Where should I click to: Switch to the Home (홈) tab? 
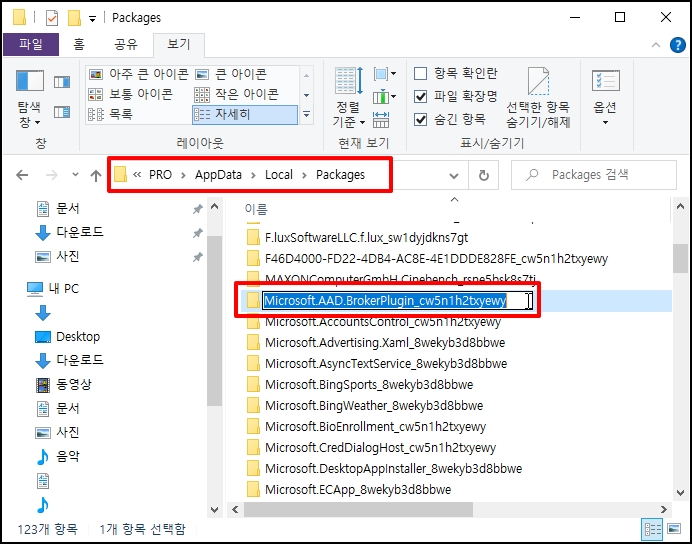[x=79, y=44]
